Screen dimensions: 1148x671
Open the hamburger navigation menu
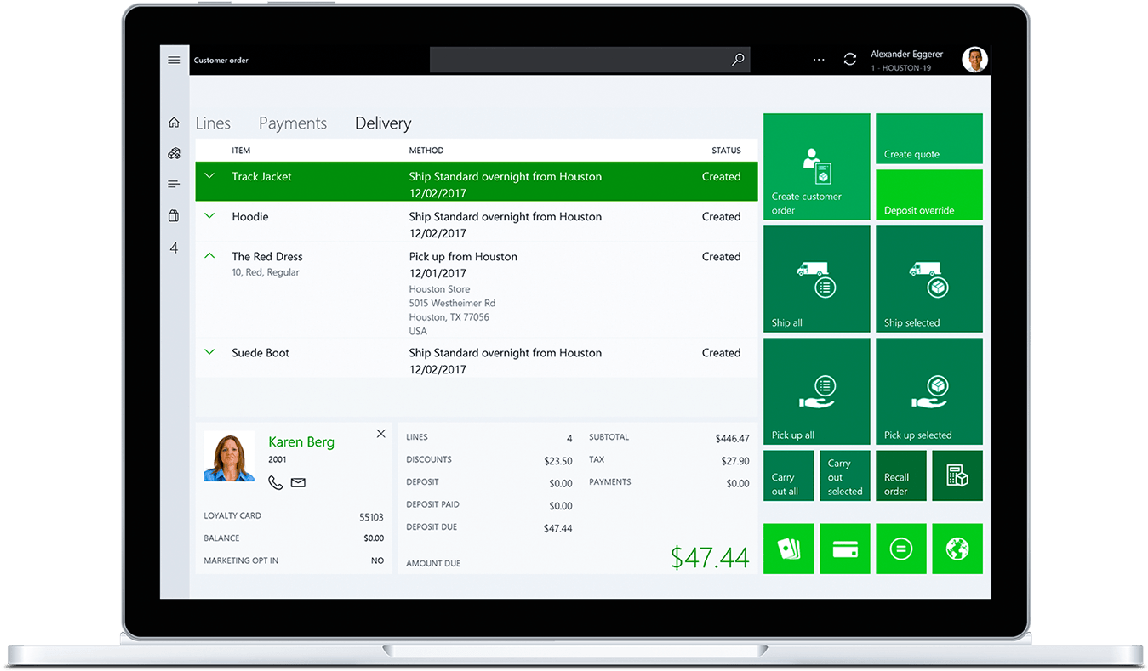174,59
